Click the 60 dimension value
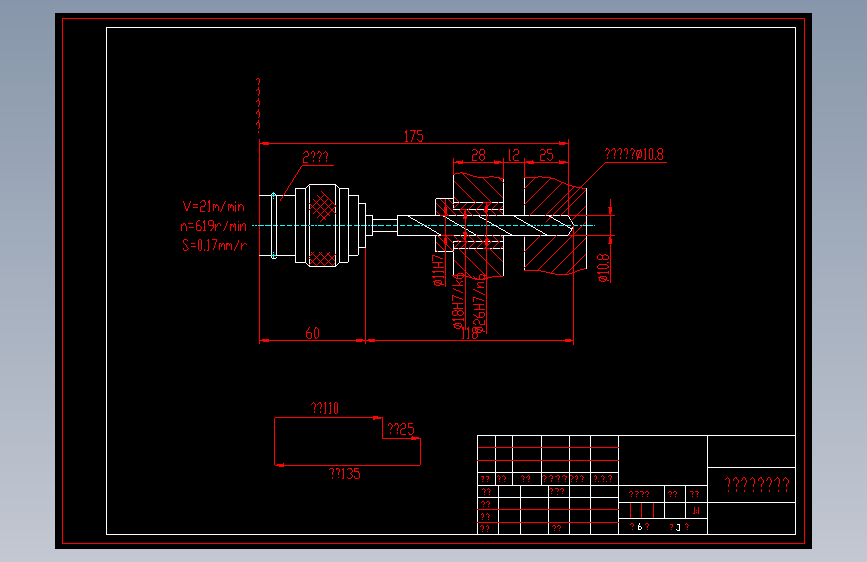 coord(312,333)
